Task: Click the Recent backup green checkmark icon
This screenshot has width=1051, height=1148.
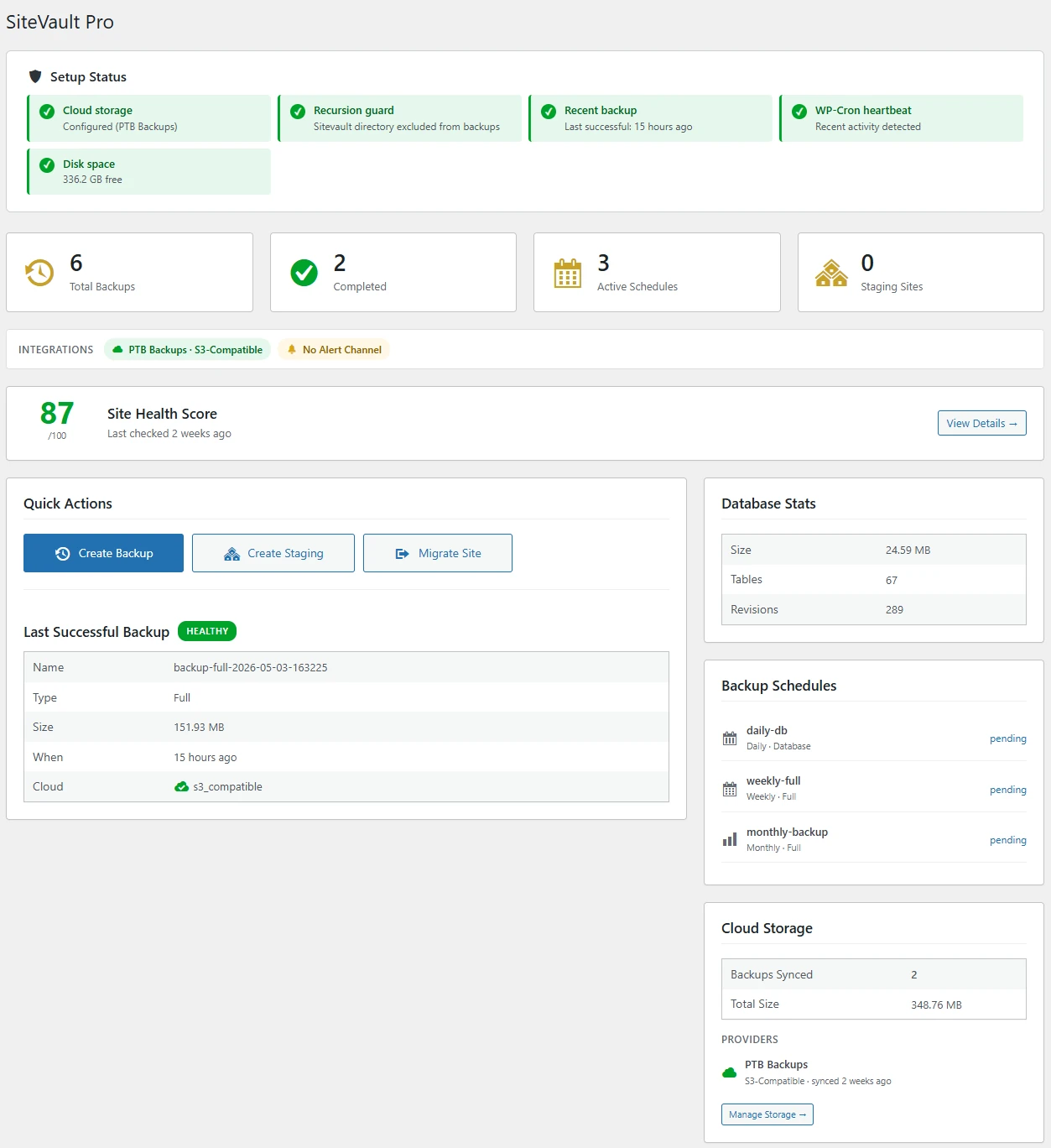Action: click(549, 111)
